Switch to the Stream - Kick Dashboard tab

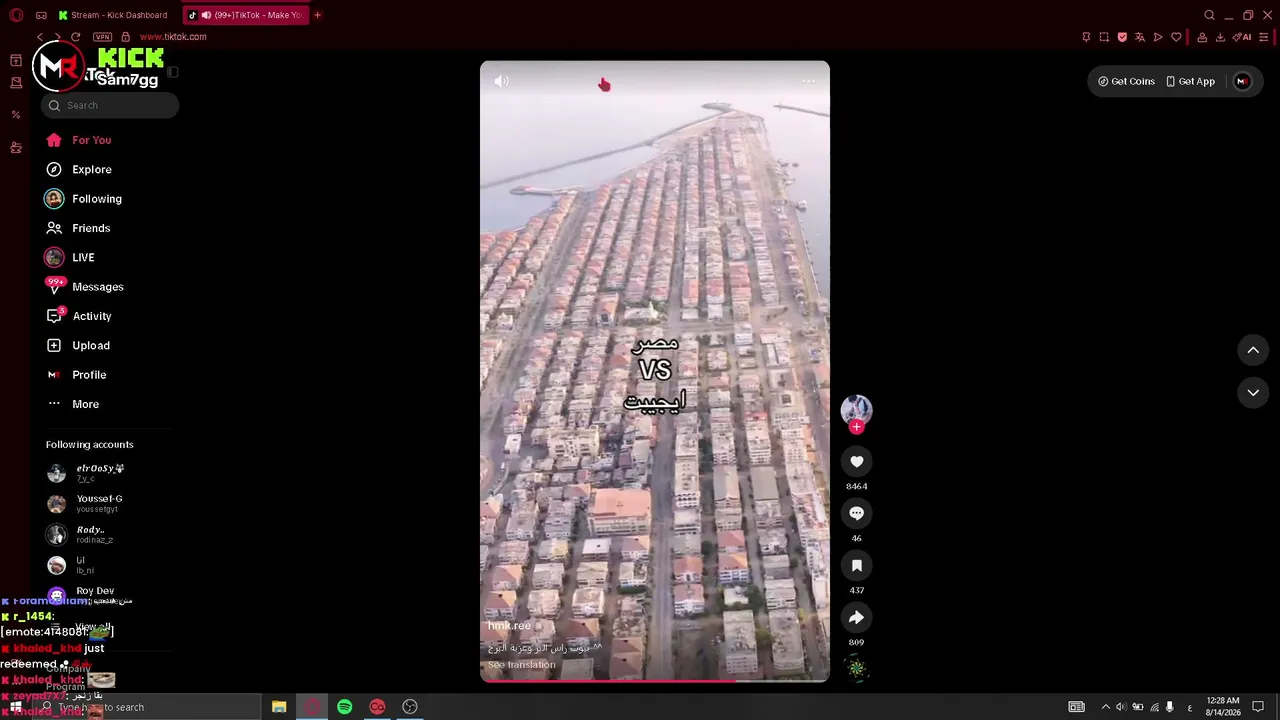113,15
